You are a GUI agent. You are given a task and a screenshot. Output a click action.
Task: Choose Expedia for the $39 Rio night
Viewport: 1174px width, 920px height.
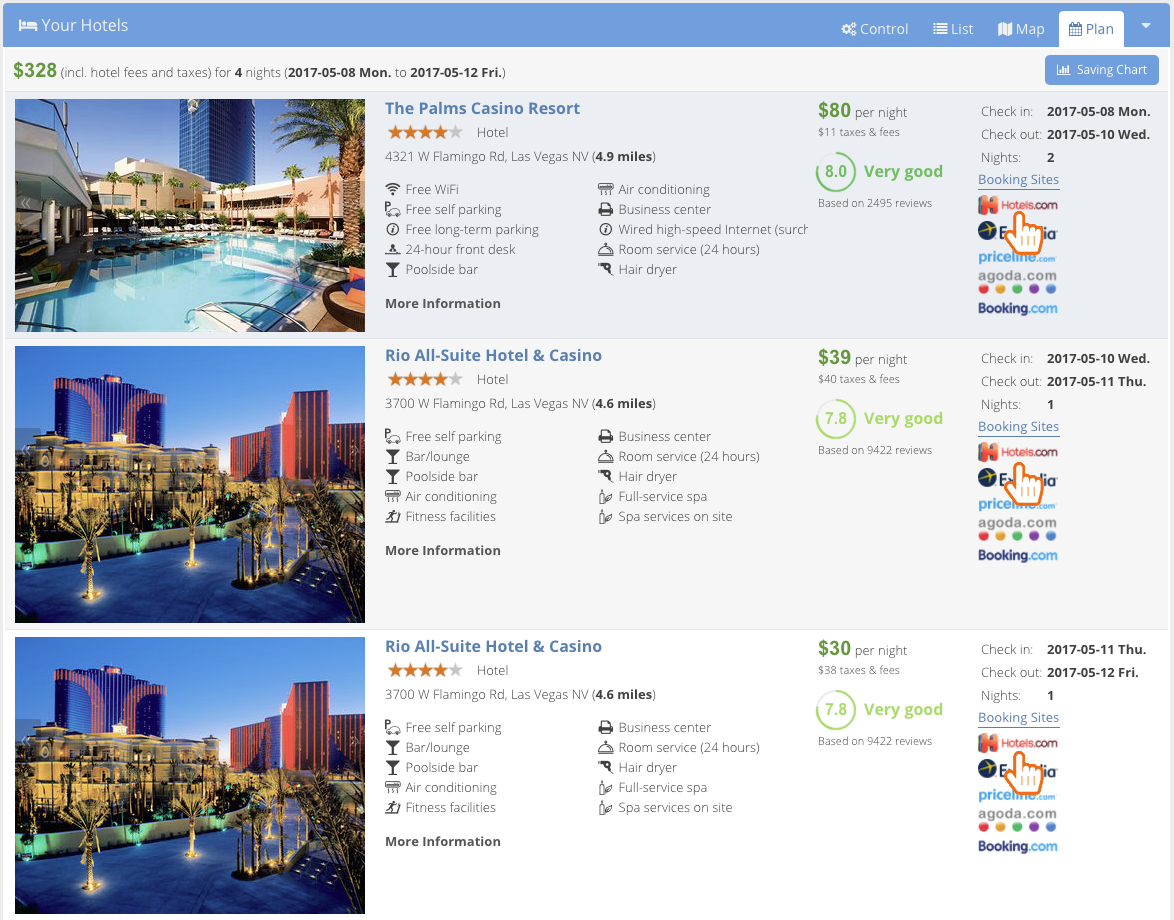(x=1018, y=479)
